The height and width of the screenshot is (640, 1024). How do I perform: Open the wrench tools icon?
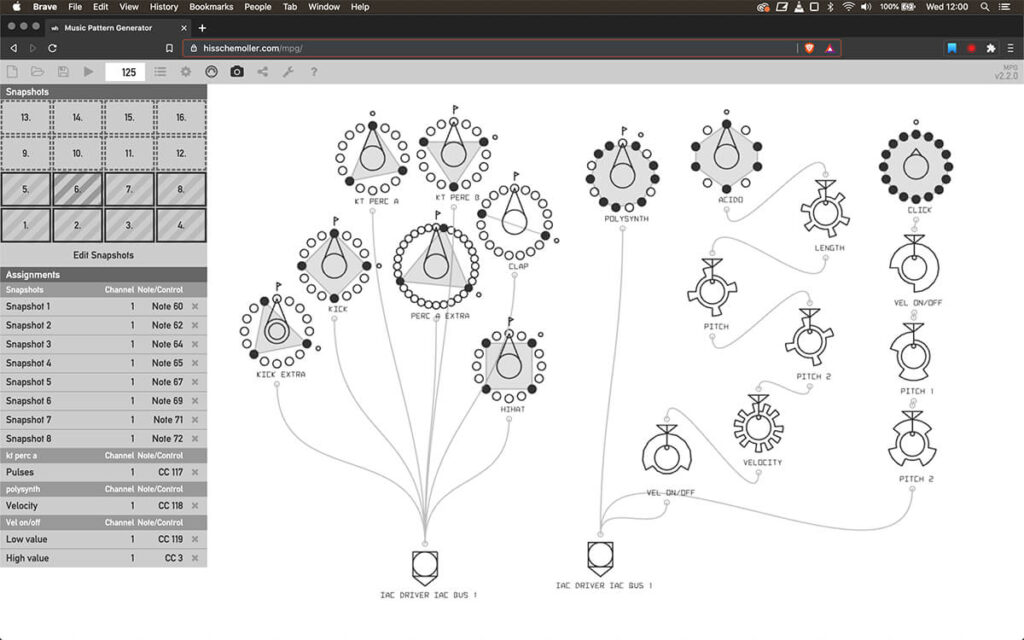(288, 72)
